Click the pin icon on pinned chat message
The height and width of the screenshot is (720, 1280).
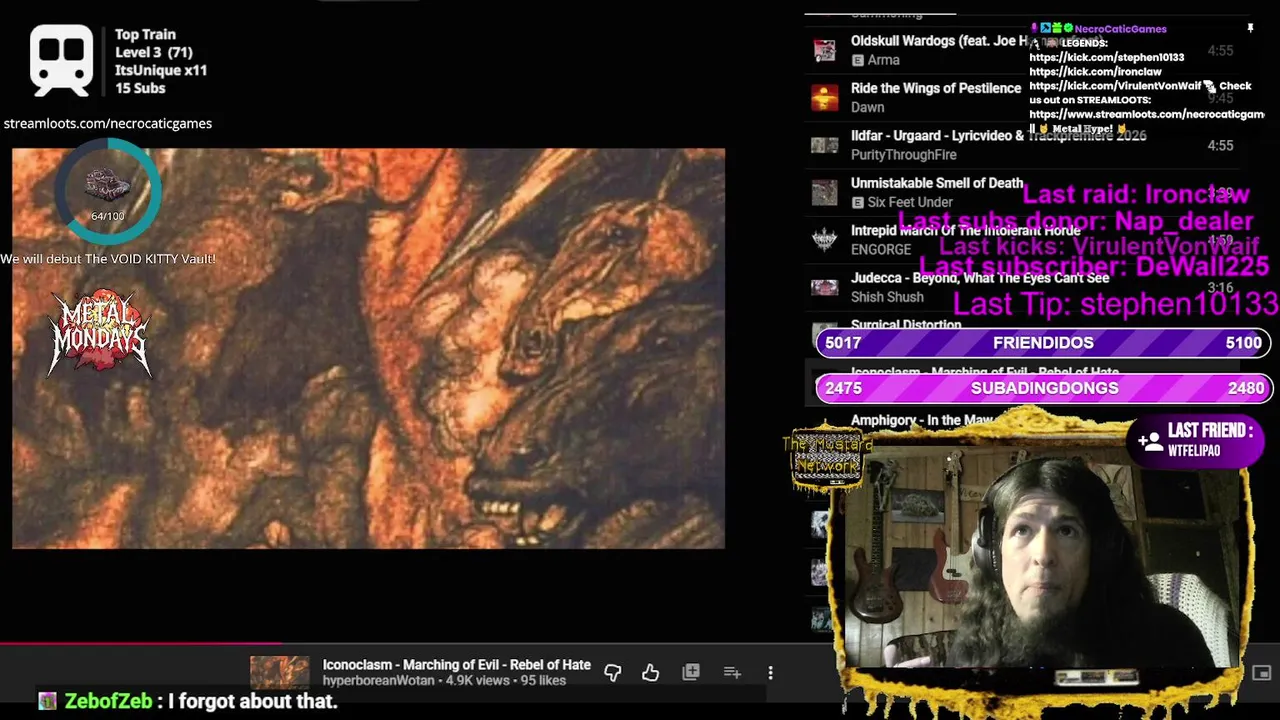[1250, 29]
